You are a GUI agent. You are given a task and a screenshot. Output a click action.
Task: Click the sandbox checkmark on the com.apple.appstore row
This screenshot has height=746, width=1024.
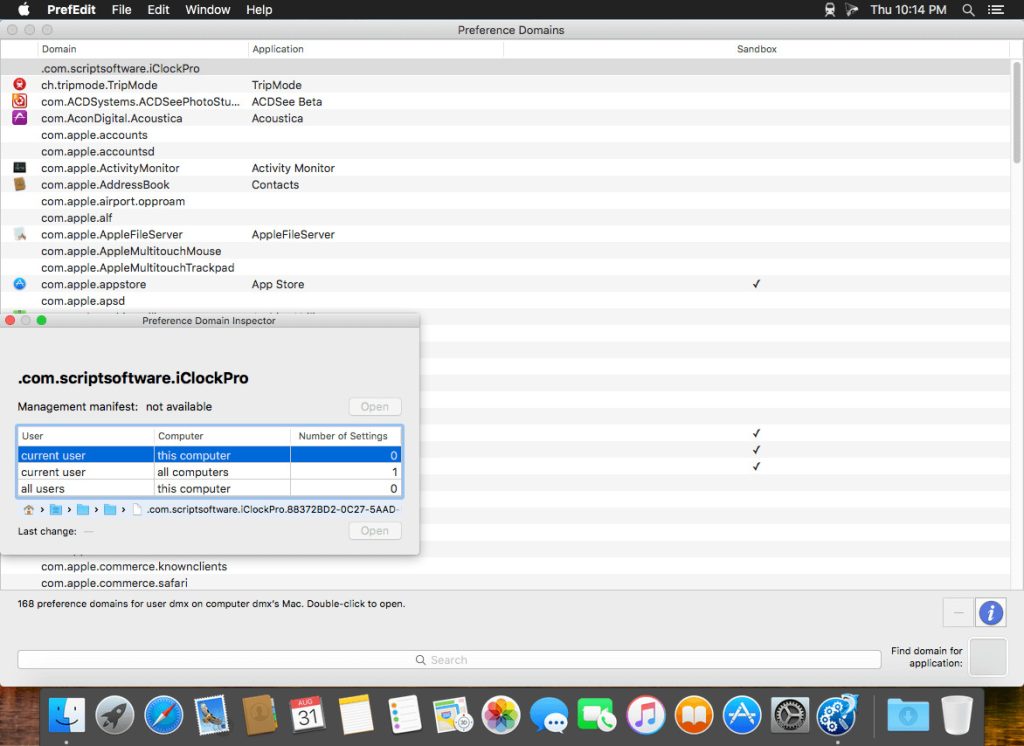[757, 284]
